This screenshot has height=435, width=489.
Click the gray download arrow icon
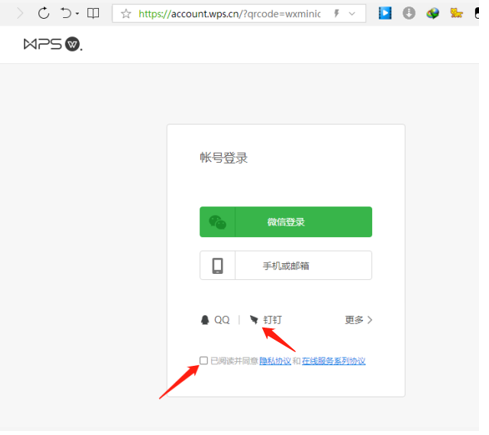pos(409,13)
